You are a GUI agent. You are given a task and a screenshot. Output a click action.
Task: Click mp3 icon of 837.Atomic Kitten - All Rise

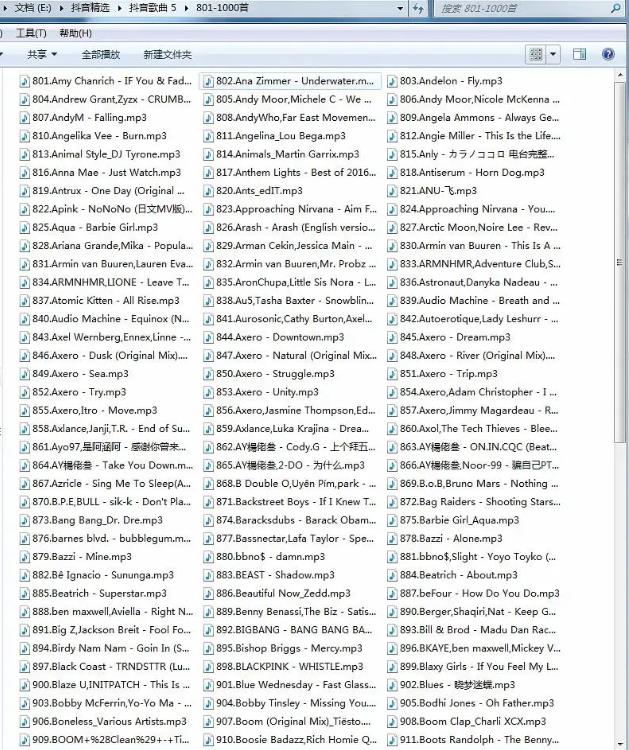24,301
